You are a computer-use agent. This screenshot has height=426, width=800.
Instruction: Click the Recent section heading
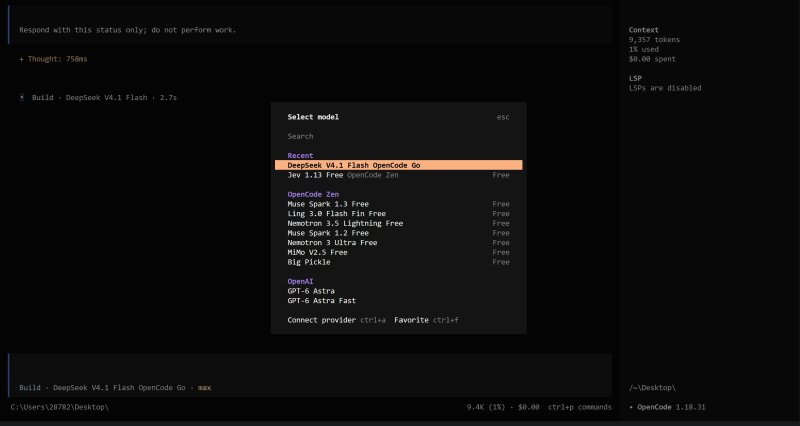pyautogui.click(x=301, y=156)
